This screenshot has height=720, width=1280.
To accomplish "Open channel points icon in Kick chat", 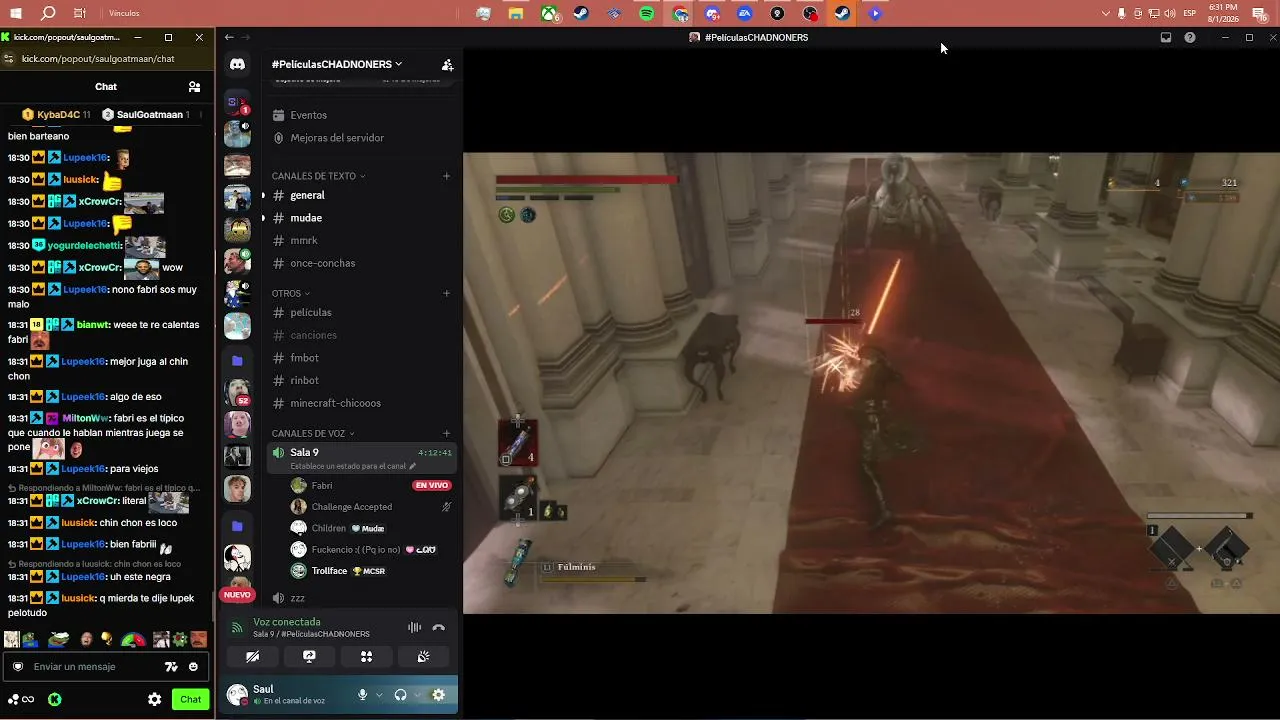I will point(21,700).
